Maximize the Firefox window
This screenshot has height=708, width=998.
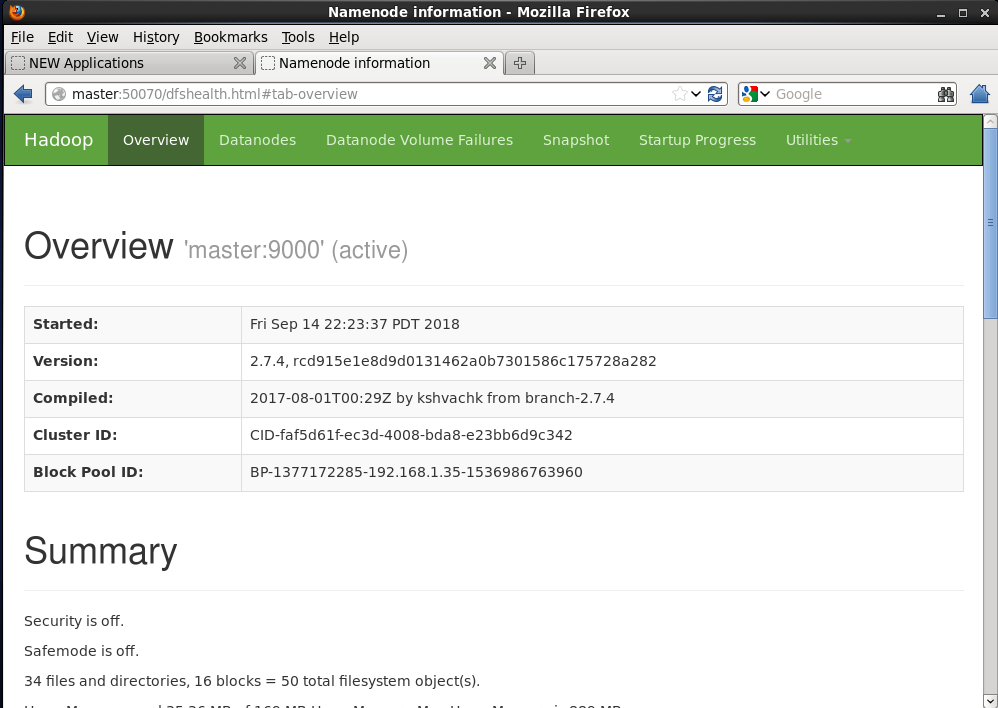click(x=963, y=13)
